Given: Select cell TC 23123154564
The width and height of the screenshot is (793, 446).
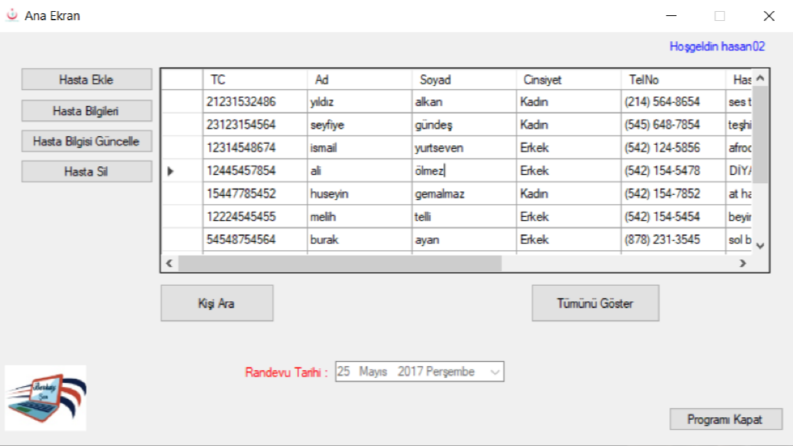Looking at the screenshot, I should 255,124.
